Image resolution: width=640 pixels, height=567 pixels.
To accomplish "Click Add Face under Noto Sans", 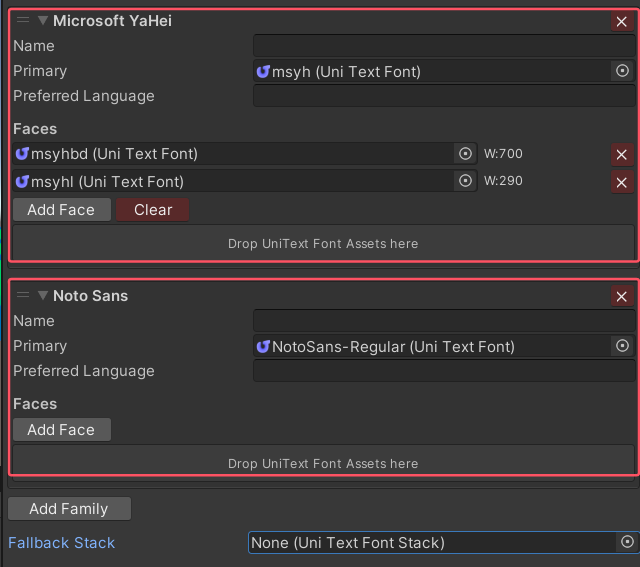I will click(x=62, y=430).
